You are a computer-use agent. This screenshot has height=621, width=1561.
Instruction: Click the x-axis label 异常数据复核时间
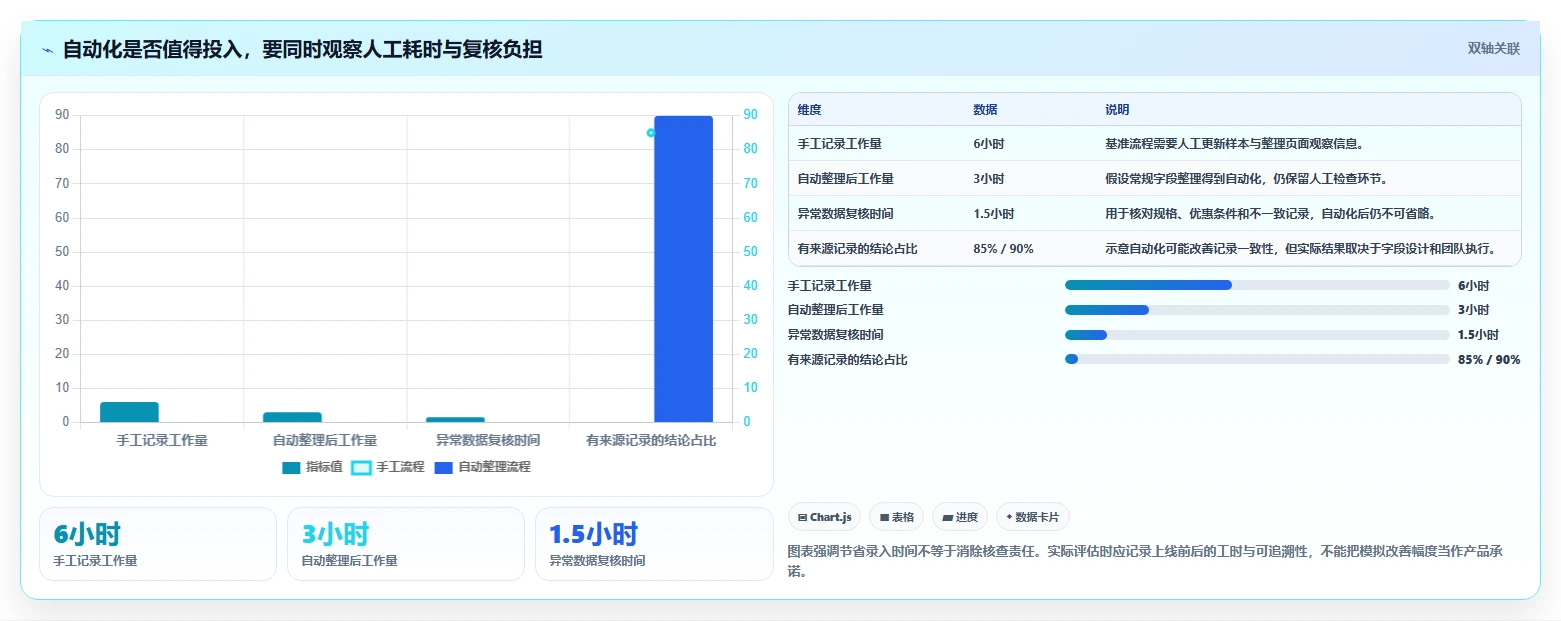coord(488,440)
